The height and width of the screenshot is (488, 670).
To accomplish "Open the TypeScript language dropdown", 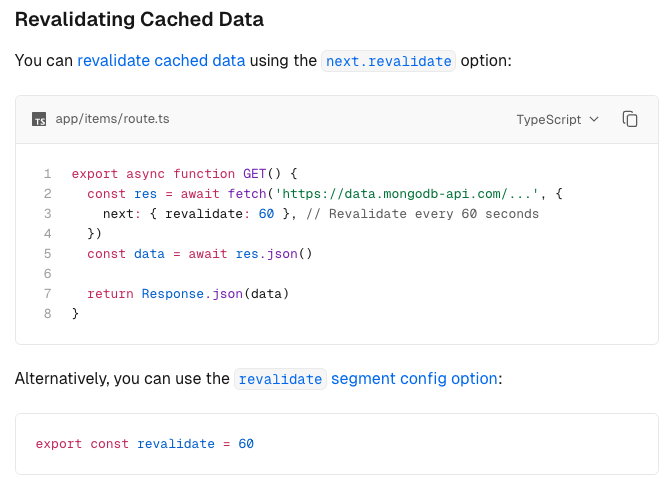I will pyautogui.click(x=557, y=119).
